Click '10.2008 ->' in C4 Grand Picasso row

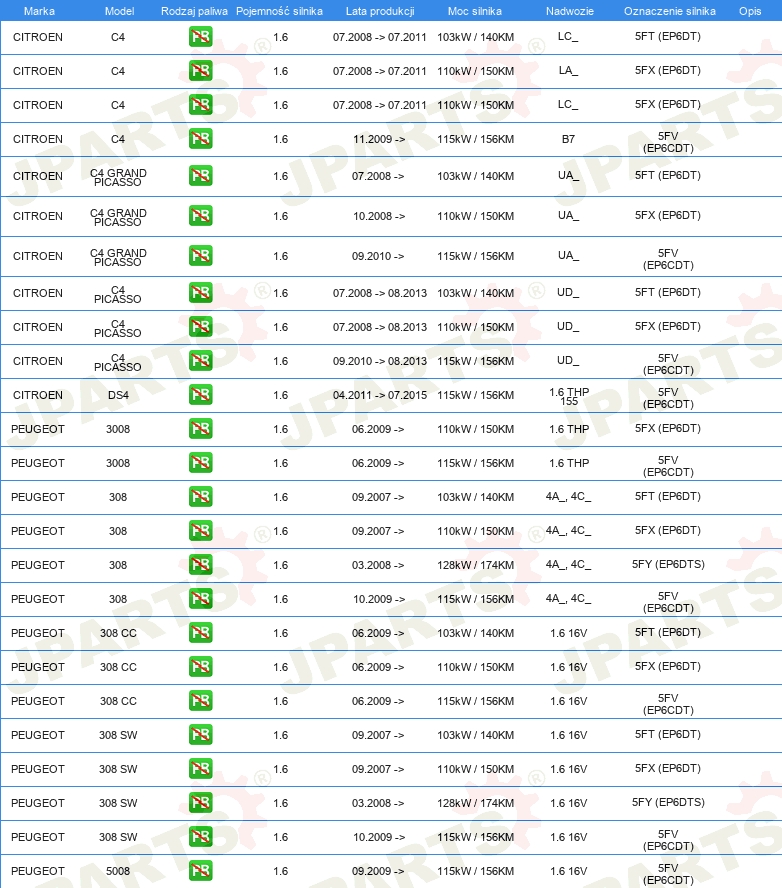[379, 216]
